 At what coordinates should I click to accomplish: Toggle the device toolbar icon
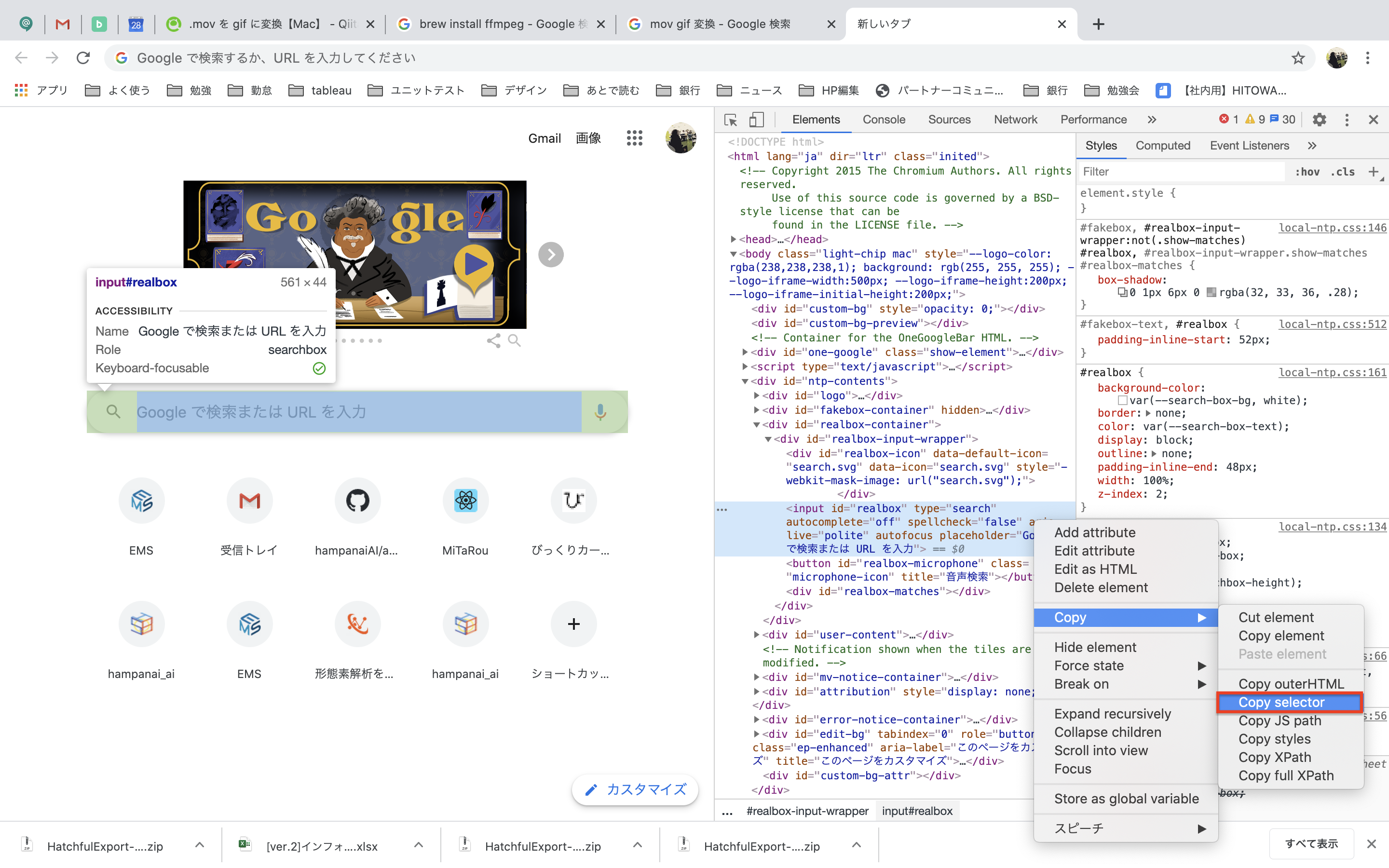(757, 120)
